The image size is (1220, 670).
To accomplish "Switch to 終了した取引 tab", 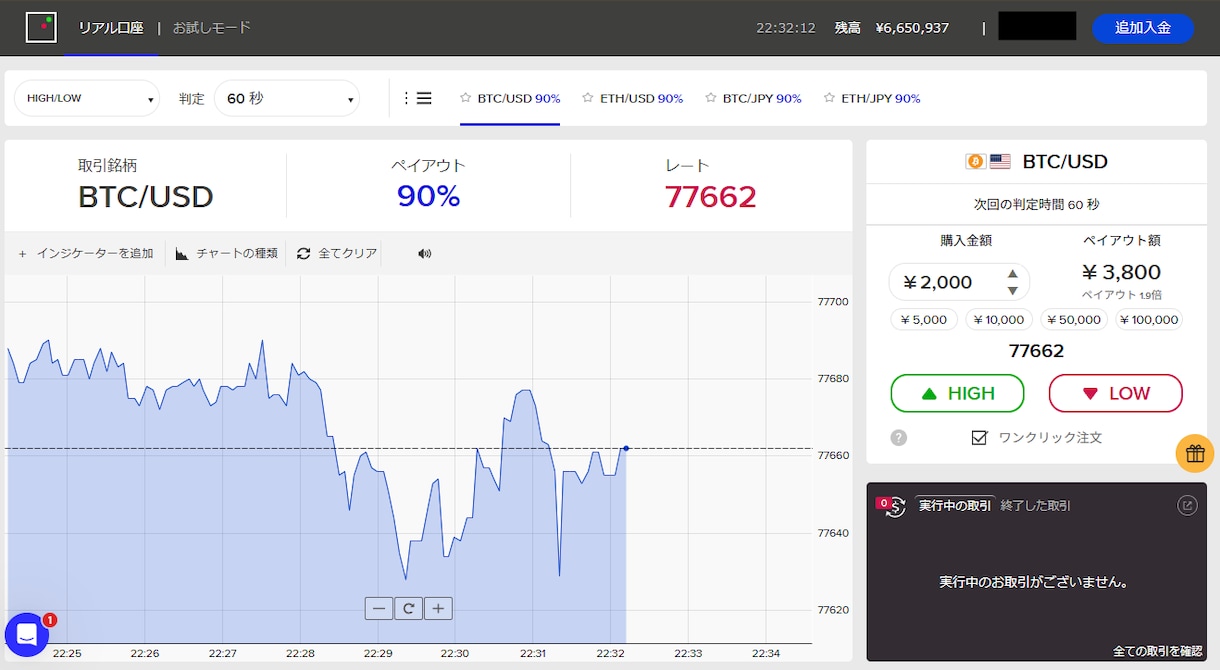I will click(x=1036, y=506).
